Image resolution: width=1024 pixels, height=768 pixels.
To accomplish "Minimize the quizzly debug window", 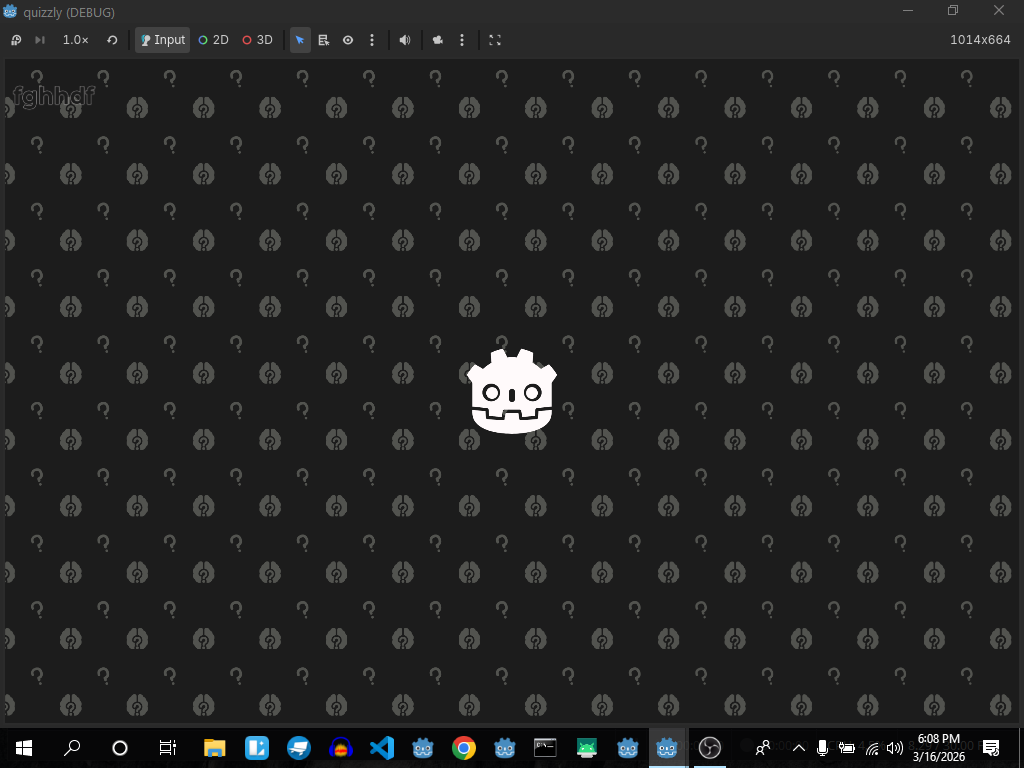I will [908, 10].
